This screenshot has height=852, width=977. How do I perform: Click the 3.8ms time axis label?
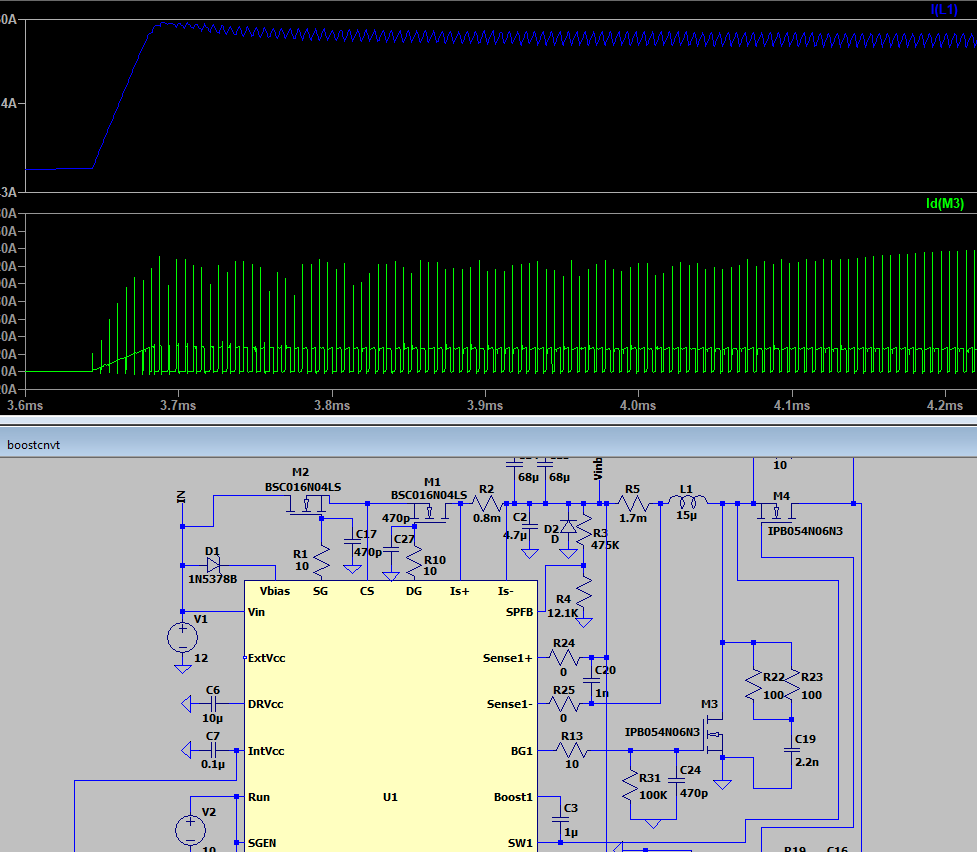pyautogui.click(x=332, y=405)
